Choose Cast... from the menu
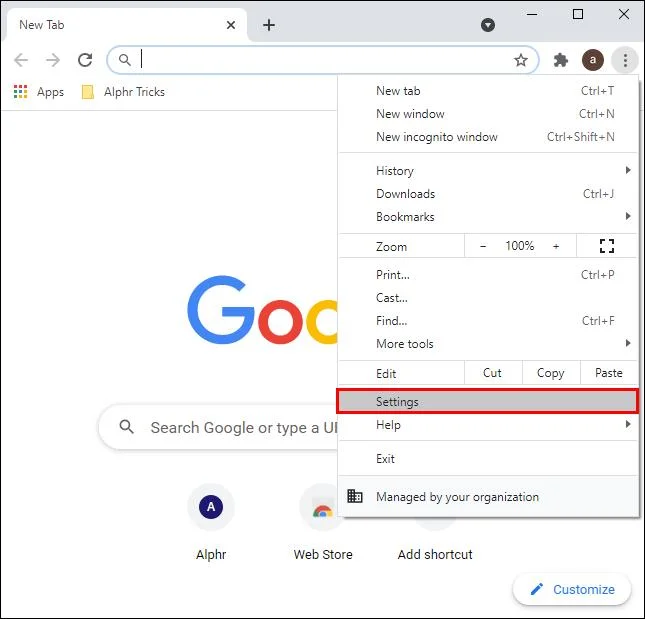The width and height of the screenshot is (645, 619). (x=488, y=297)
